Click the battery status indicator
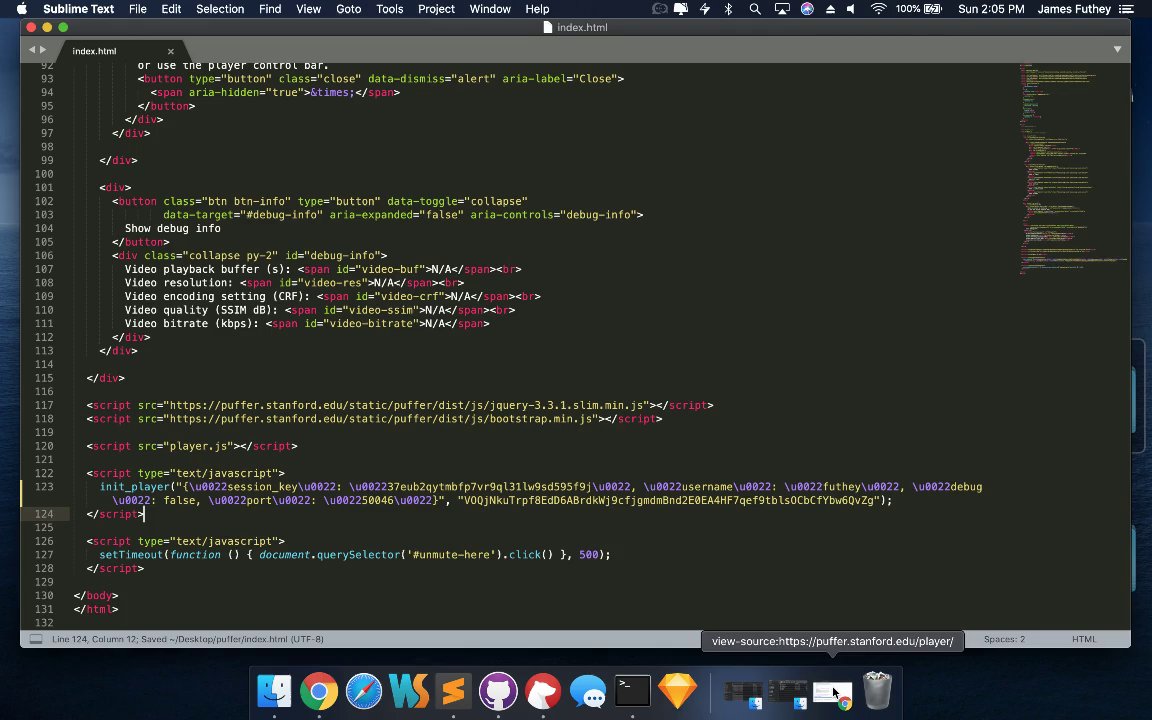Viewport: 1152px width, 720px height. click(x=918, y=9)
